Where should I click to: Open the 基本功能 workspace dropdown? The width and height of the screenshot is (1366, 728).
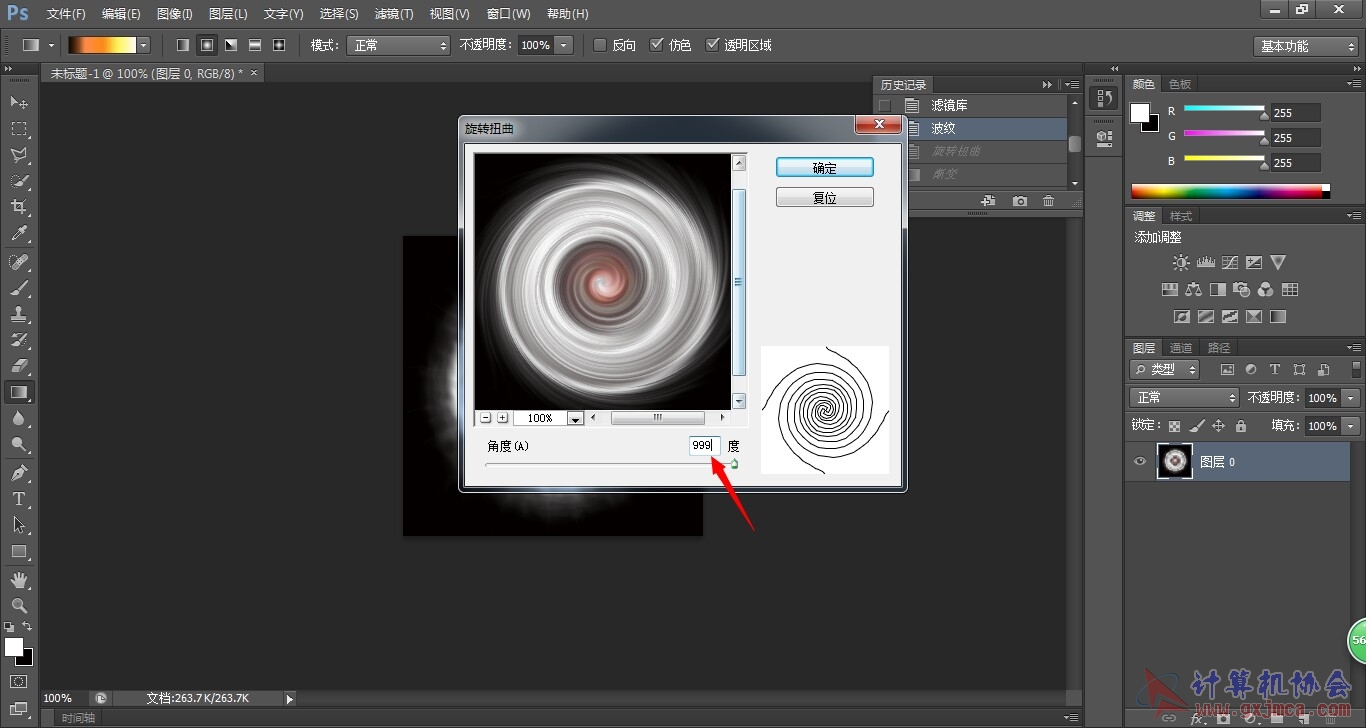pos(1306,46)
